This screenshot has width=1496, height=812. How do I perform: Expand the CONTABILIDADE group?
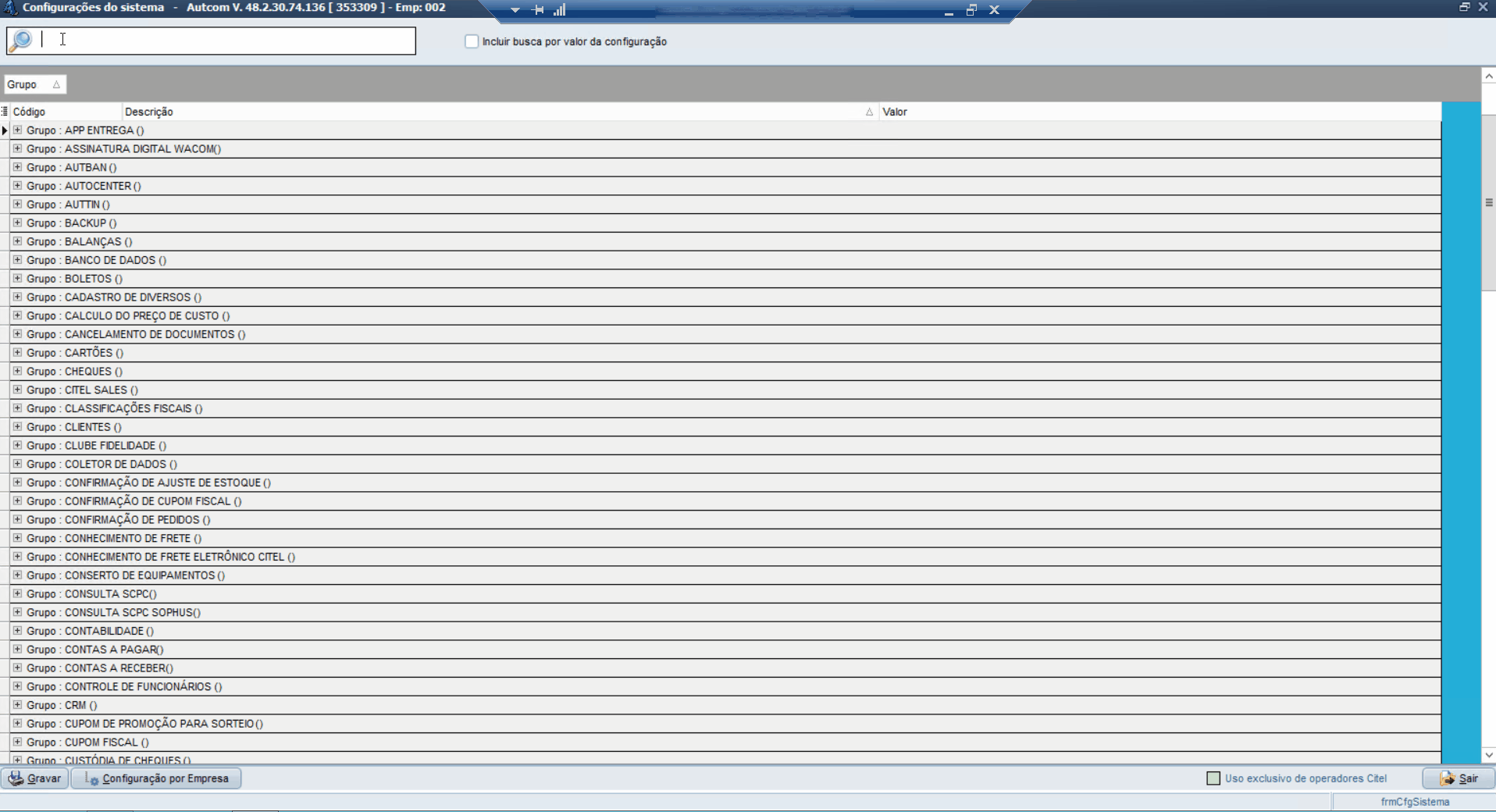tap(17, 631)
